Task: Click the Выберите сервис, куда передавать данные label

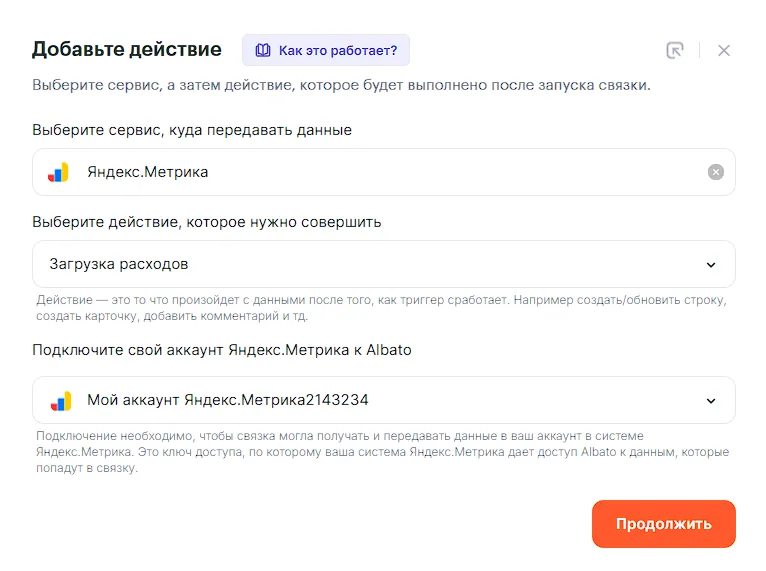Action: click(192, 130)
